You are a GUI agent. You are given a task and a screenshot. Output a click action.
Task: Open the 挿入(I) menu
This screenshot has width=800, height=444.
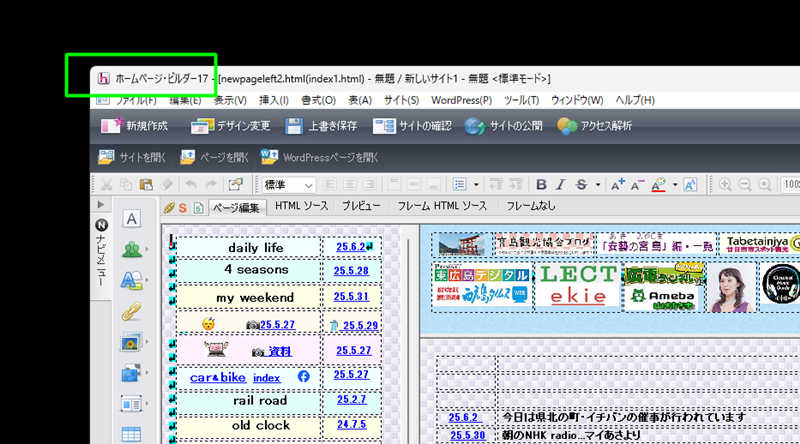click(x=273, y=100)
